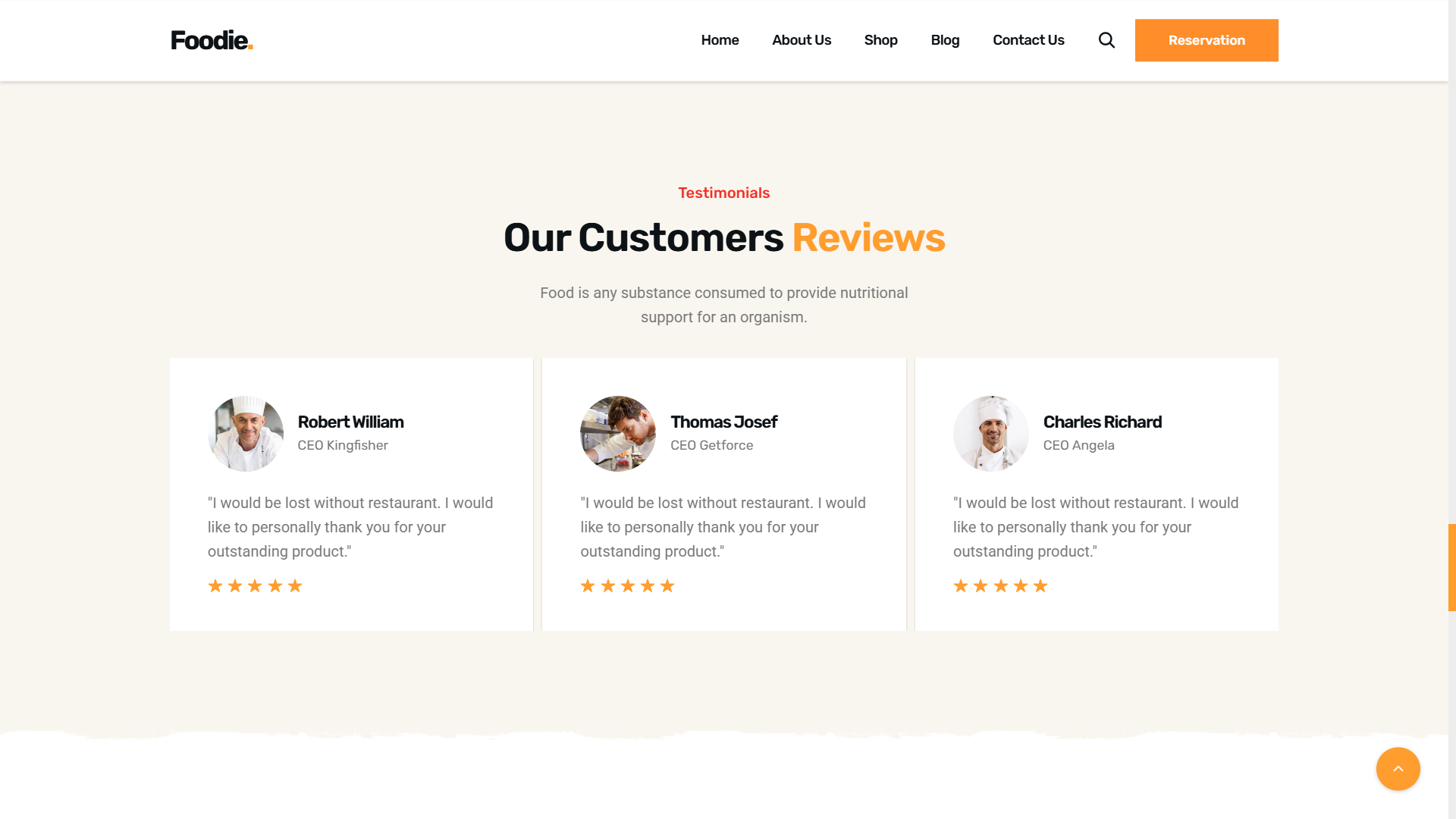1456x819 pixels.
Task: Click the Thomas Josef name heading
Action: (x=723, y=422)
